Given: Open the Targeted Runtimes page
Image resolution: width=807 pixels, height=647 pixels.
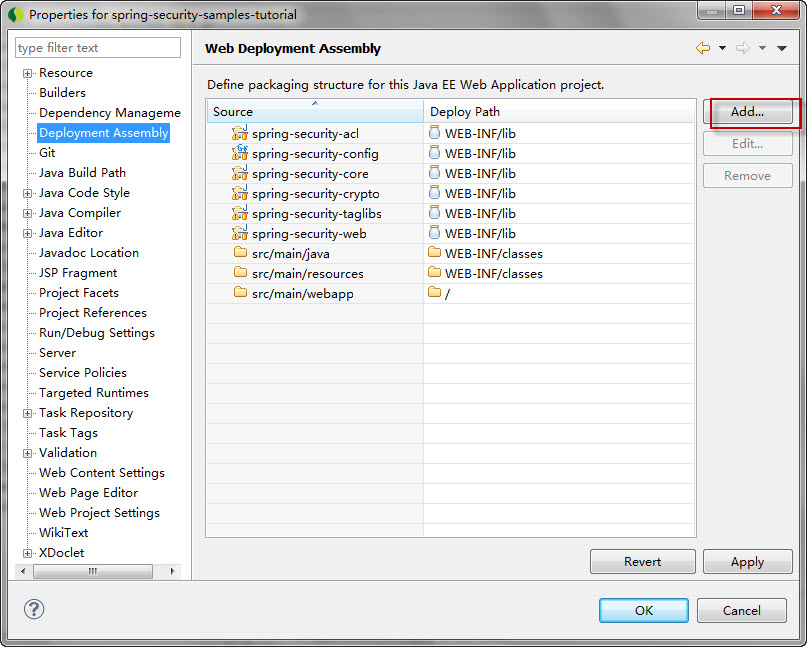Looking at the screenshot, I should (x=94, y=393).
